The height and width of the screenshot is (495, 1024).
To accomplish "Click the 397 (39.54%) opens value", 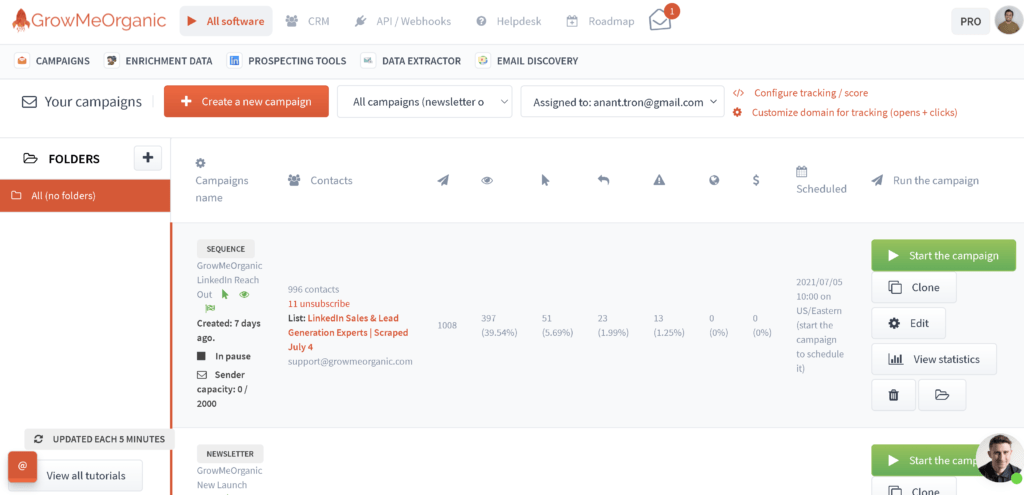I will tap(499, 325).
